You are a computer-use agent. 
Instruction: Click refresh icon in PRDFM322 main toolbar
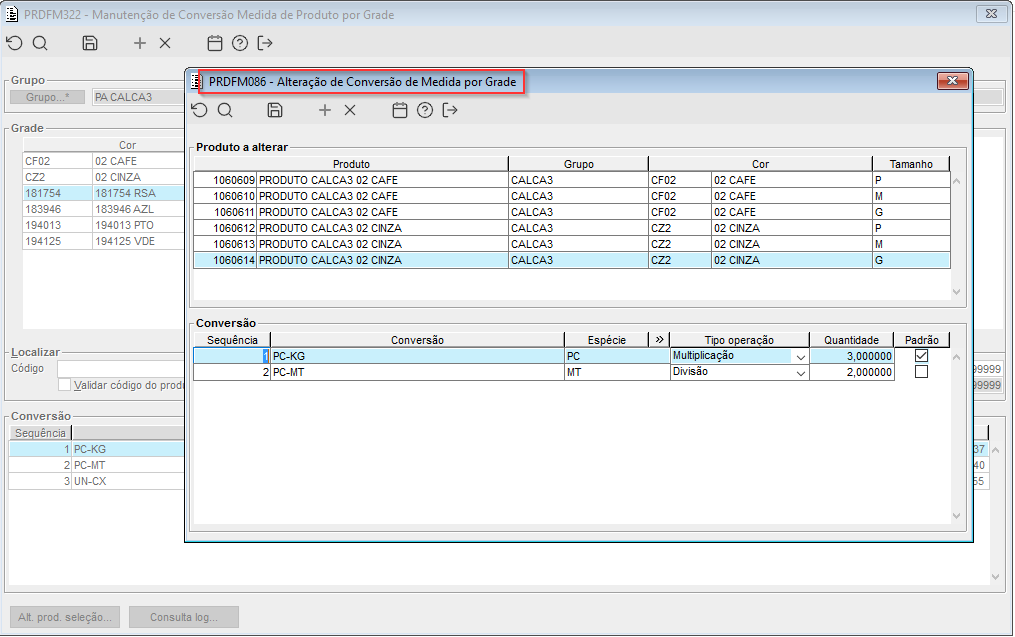tap(14, 43)
